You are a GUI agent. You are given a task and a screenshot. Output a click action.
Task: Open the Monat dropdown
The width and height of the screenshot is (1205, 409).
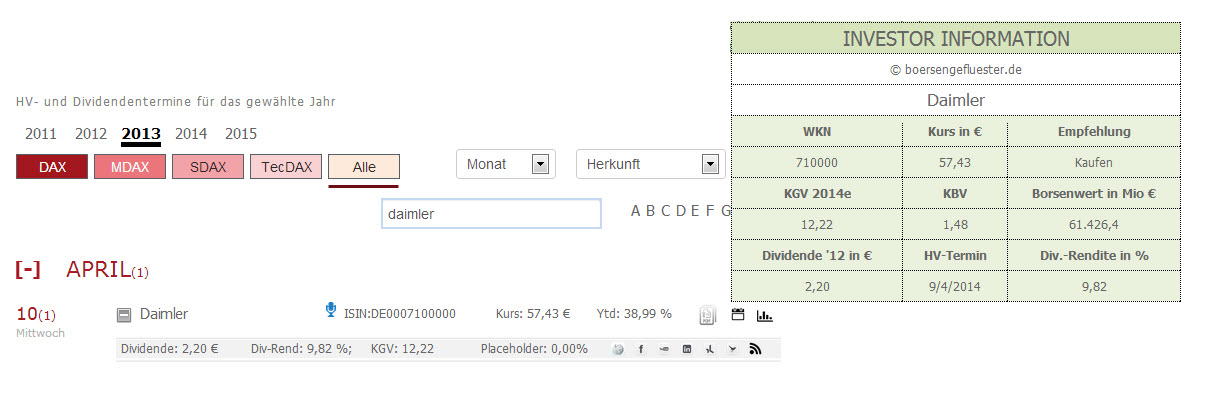(506, 164)
